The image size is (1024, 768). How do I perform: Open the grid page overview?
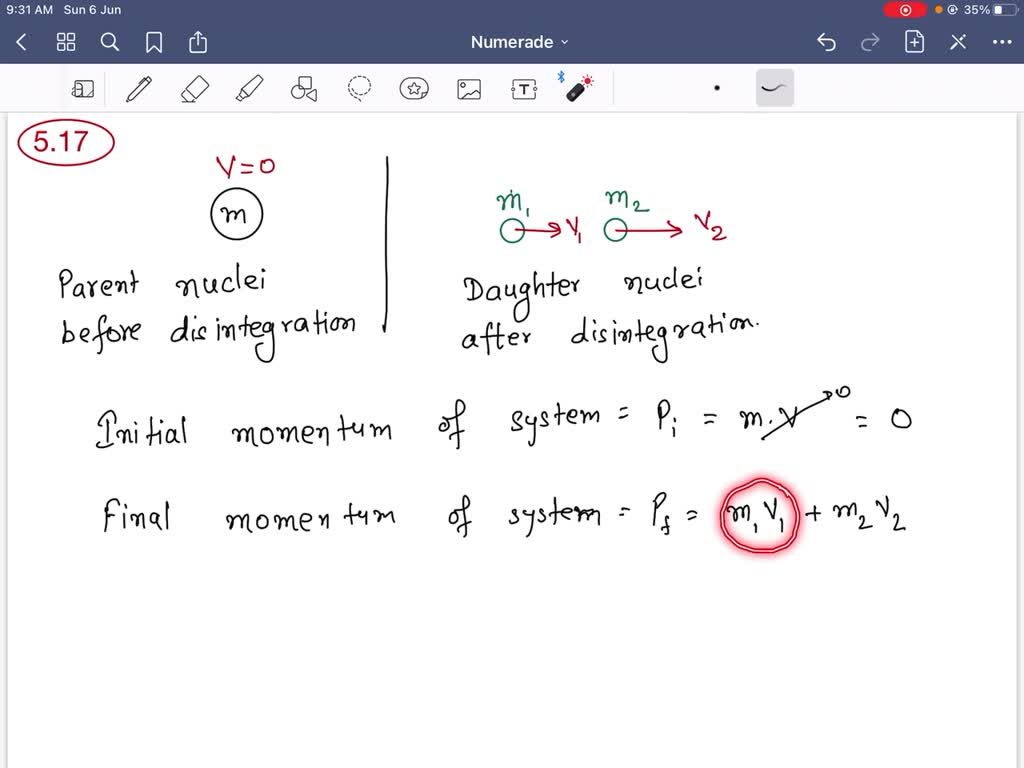[66, 42]
